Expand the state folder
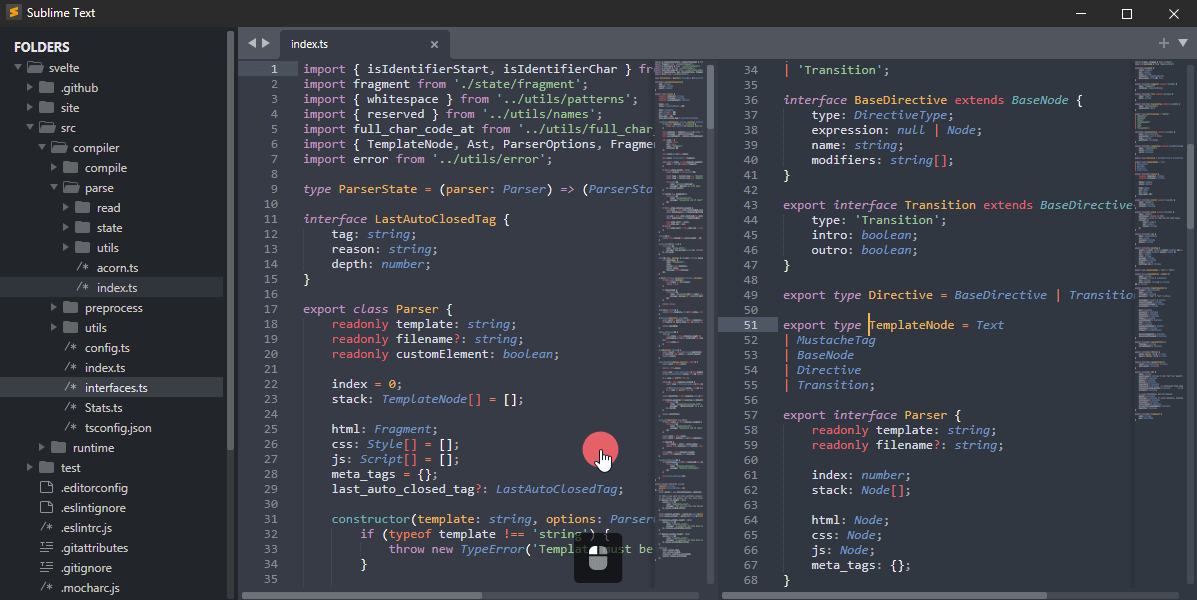The image size is (1197, 600). 66,227
